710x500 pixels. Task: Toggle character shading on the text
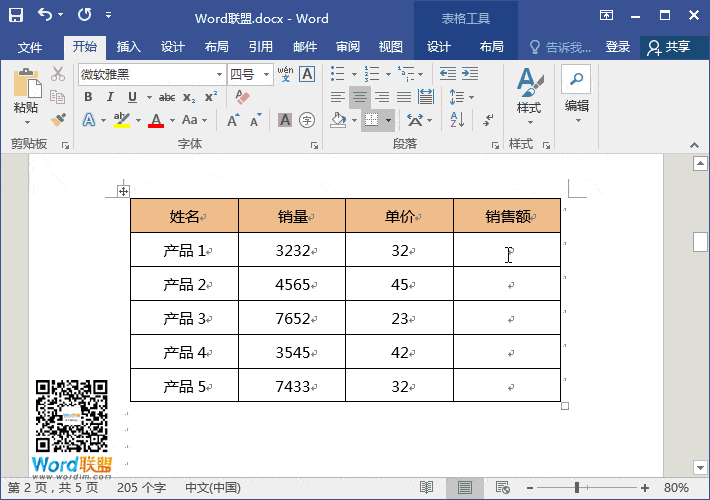click(x=285, y=120)
